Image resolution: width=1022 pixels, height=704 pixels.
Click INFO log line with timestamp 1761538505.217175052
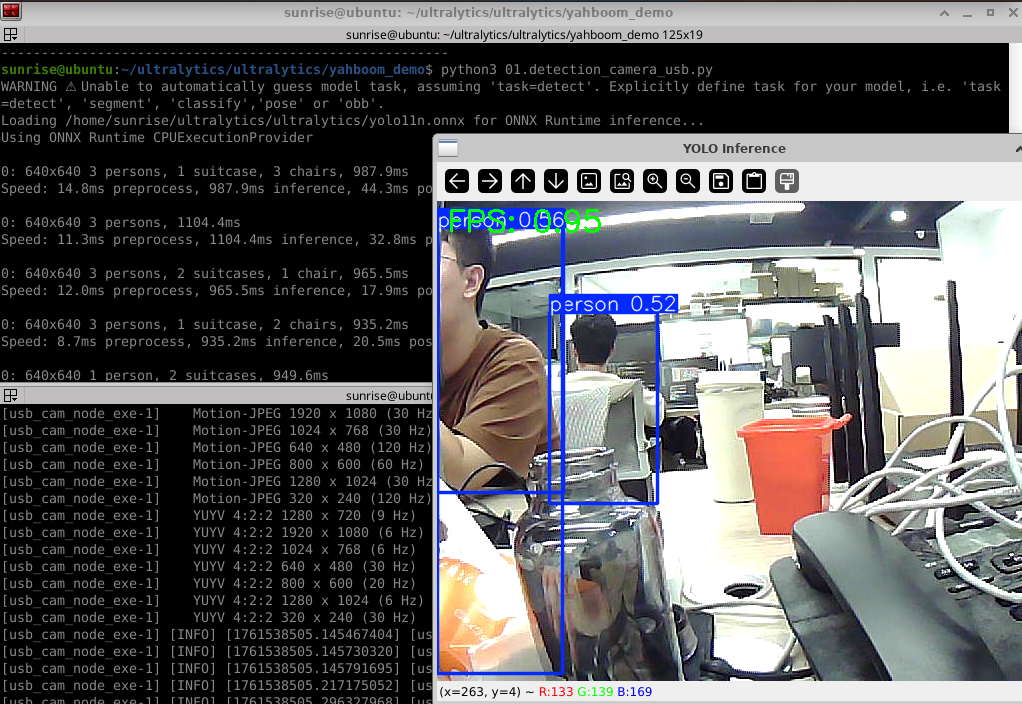point(216,685)
